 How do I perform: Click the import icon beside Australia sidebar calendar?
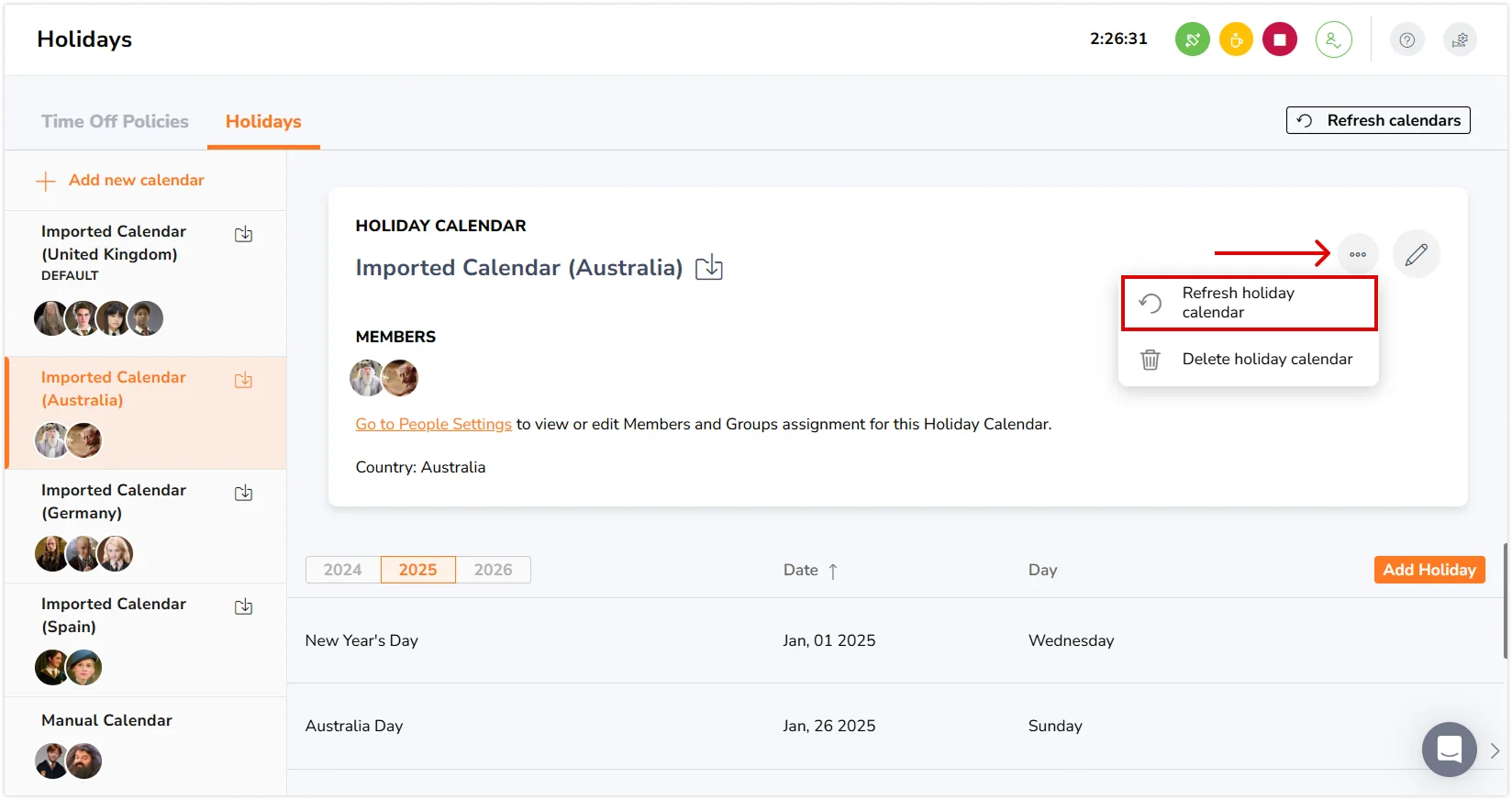point(243,381)
